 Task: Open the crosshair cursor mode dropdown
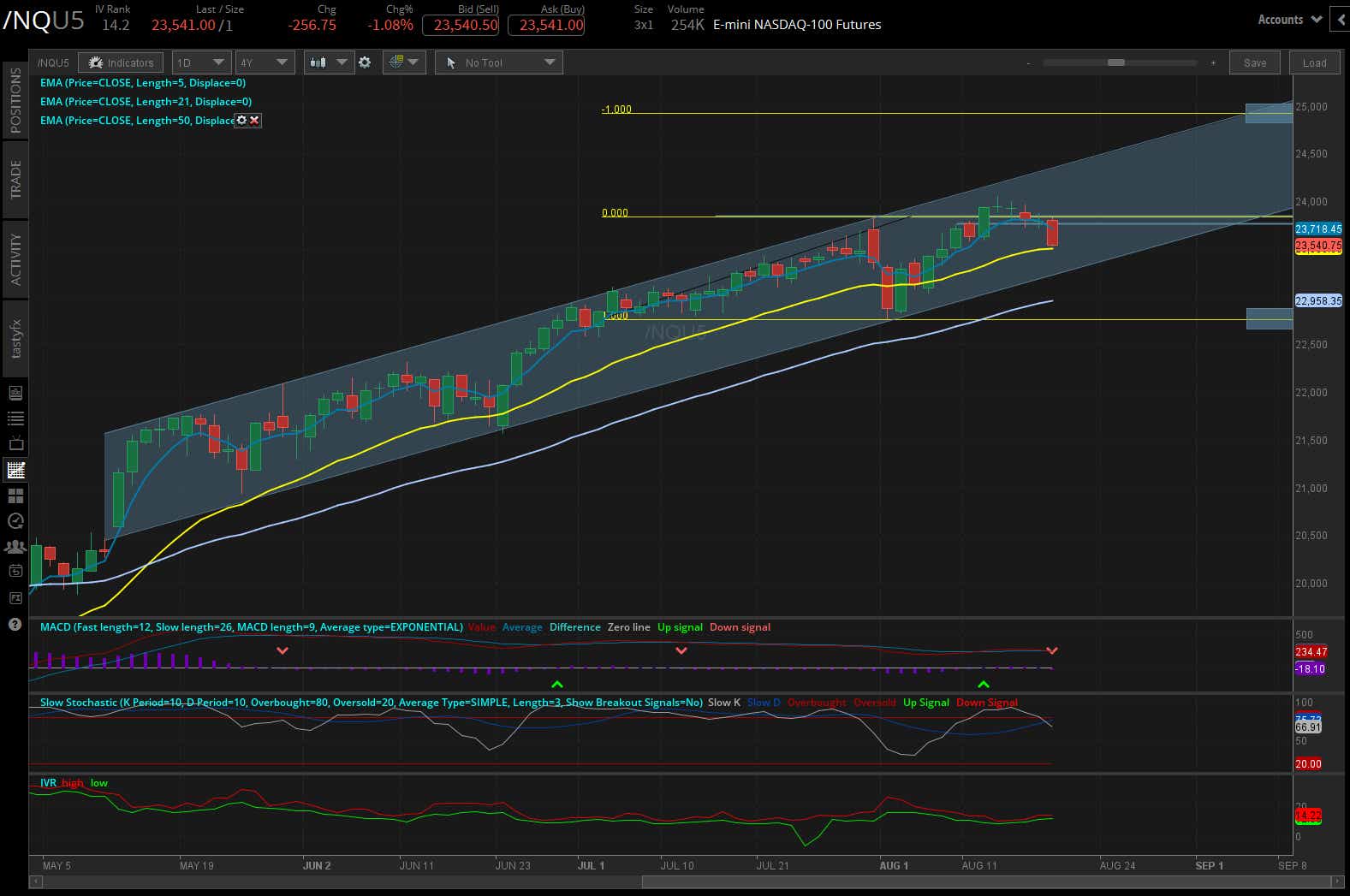point(404,62)
